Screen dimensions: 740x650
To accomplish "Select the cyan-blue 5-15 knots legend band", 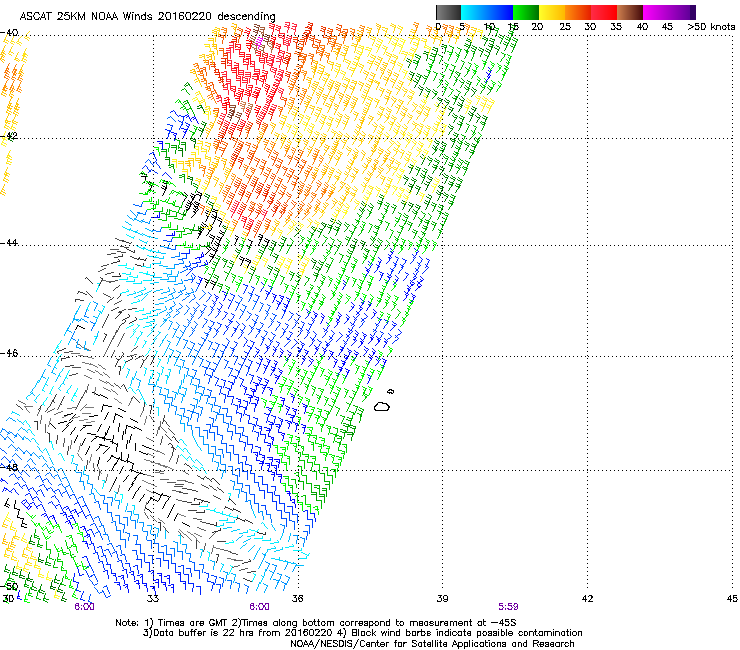I will point(487,12).
